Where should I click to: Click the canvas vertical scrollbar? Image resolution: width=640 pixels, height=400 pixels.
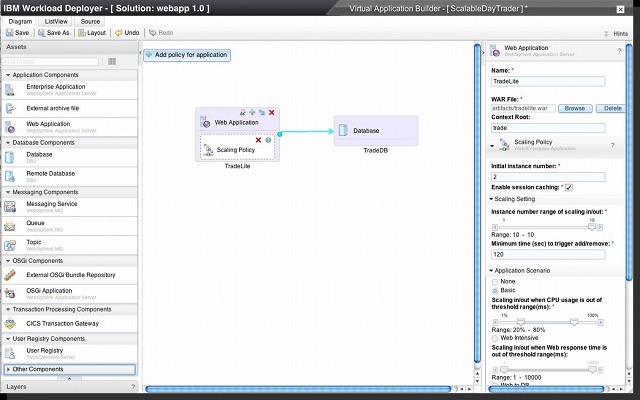(x=478, y=203)
